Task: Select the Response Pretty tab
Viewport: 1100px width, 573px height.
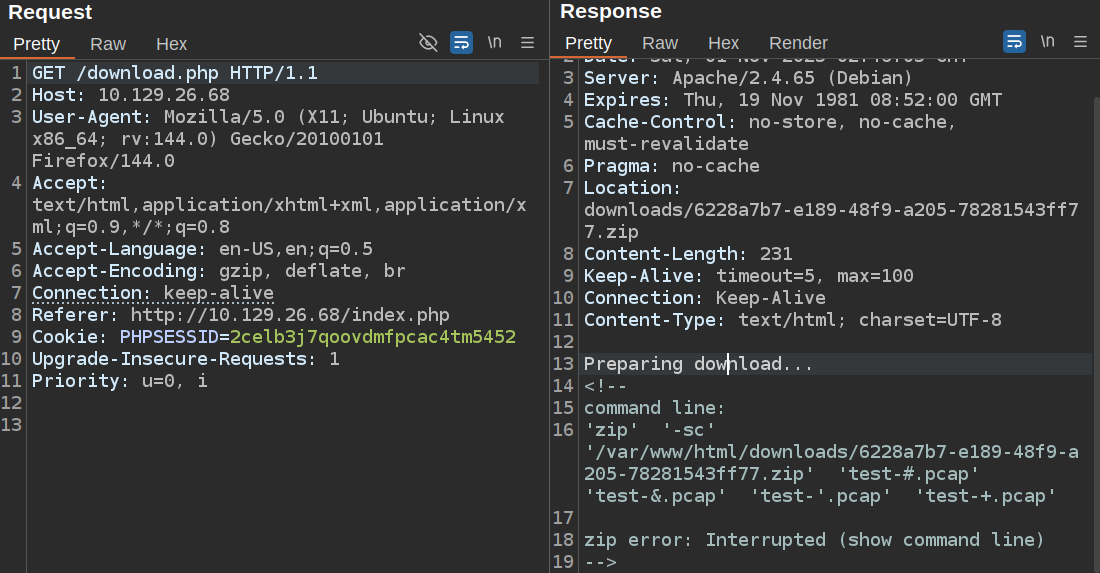Action: [588, 43]
